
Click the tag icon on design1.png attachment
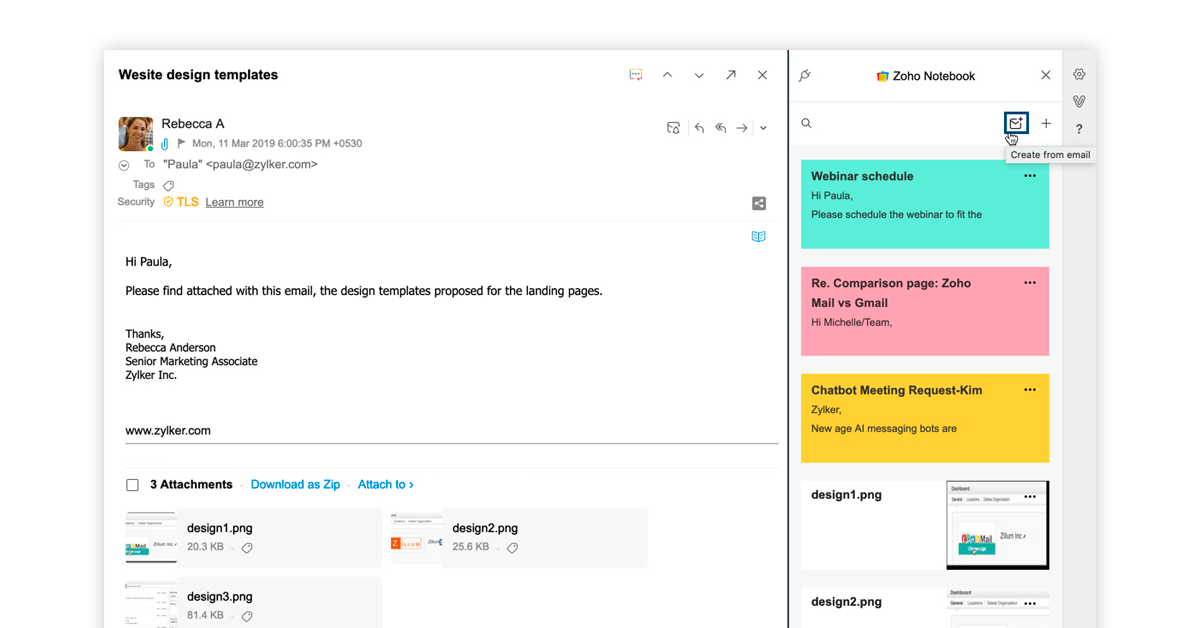[247, 548]
